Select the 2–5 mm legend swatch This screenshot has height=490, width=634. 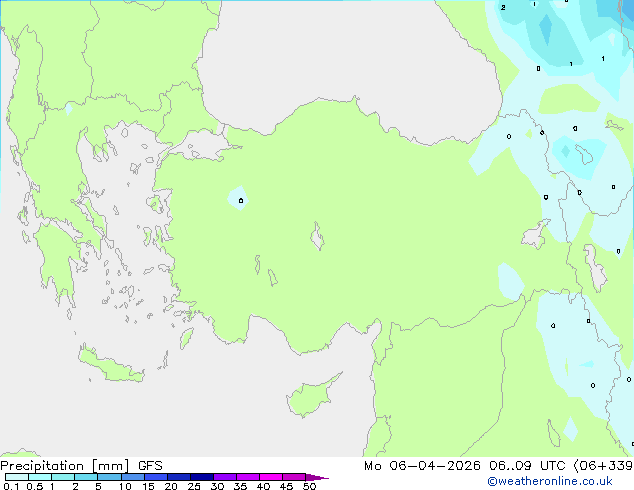tap(86, 477)
